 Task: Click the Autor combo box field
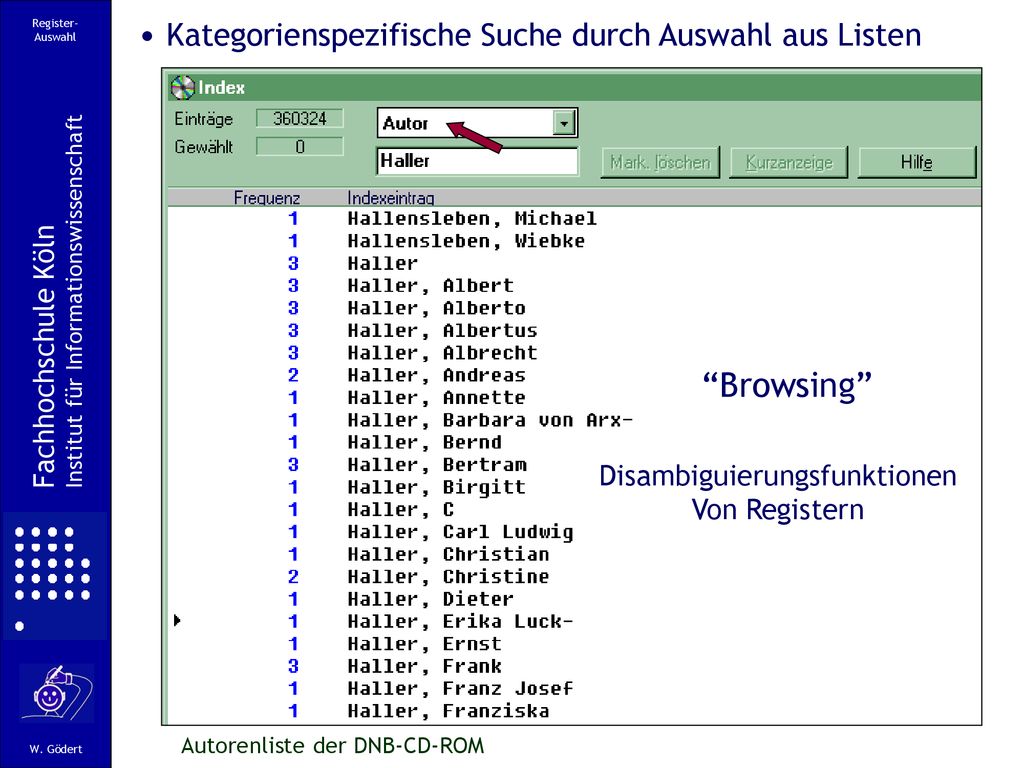[477, 123]
